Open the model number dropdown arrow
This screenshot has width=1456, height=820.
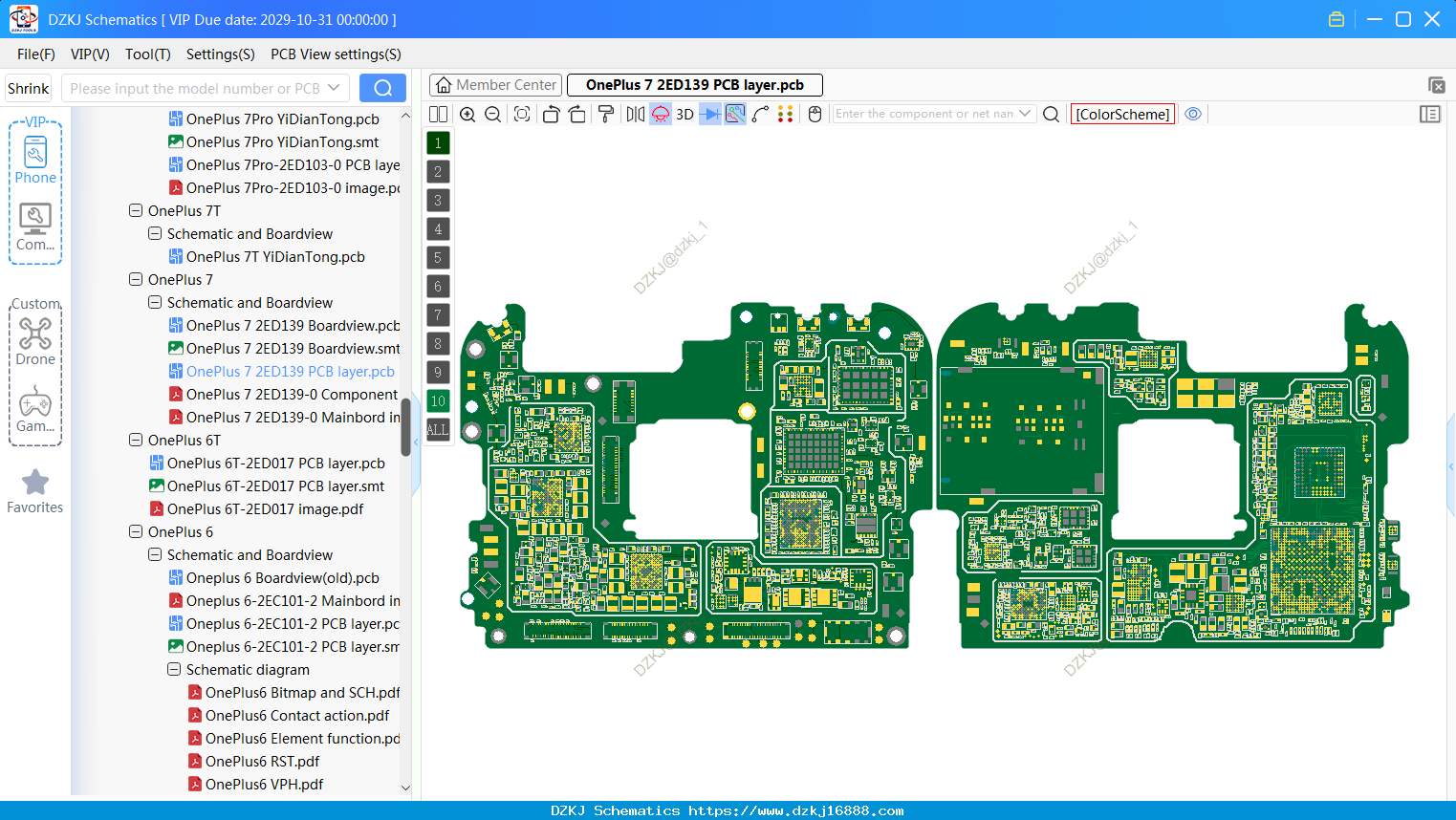click(x=334, y=88)
